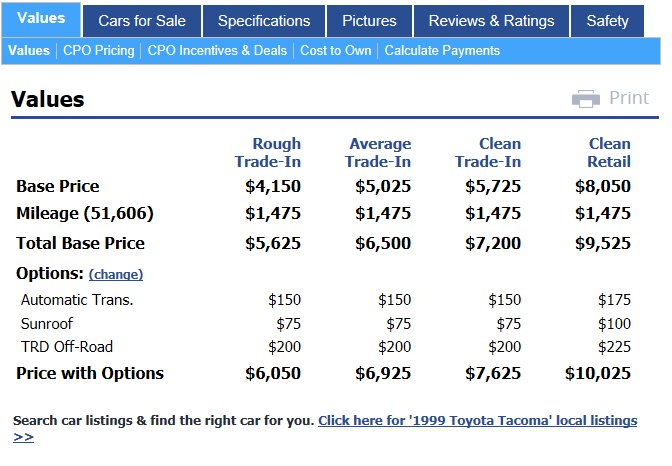Click the Clean Retail column header

tap(609, 153)
